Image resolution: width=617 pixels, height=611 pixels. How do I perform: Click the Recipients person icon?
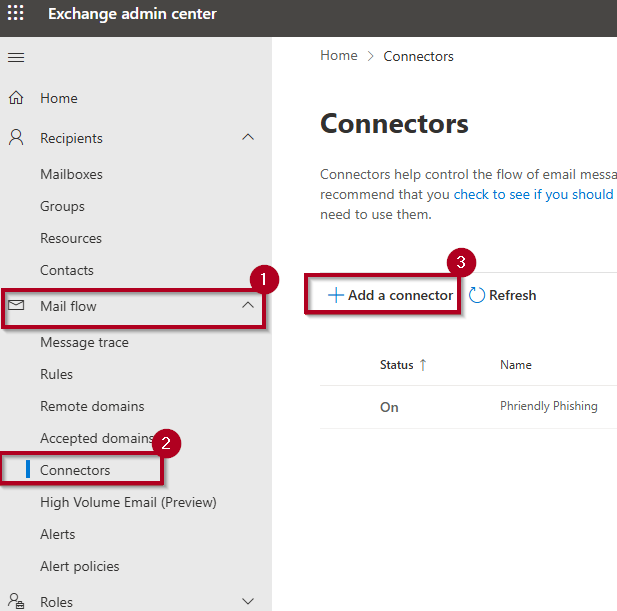pyautogui.click(x=16, y=138)
